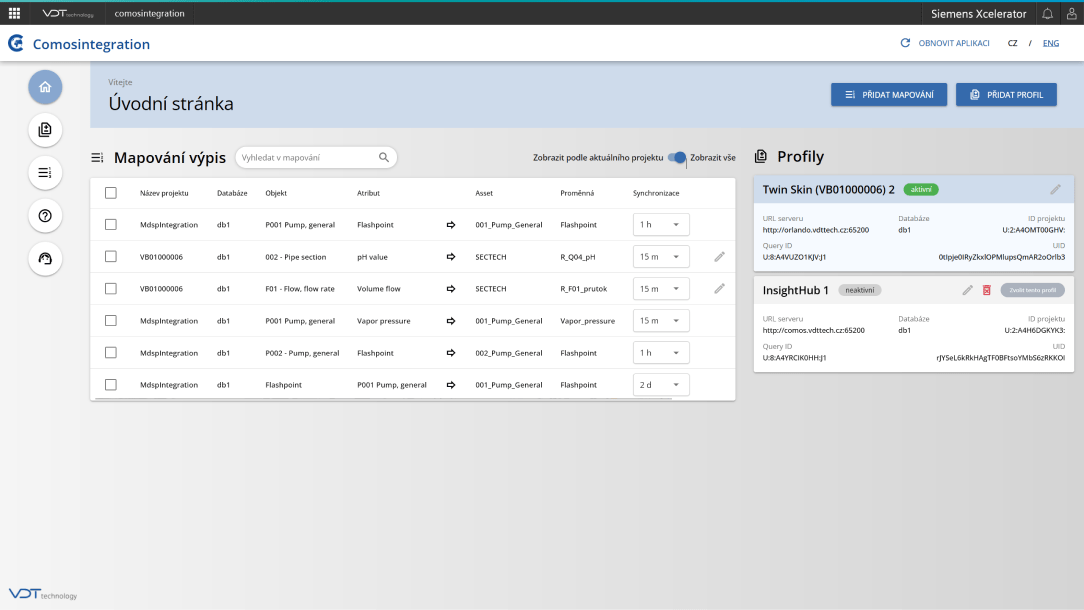
Task: Delete the InsightHub 1 profile
Action: click(x=986, y=290)
